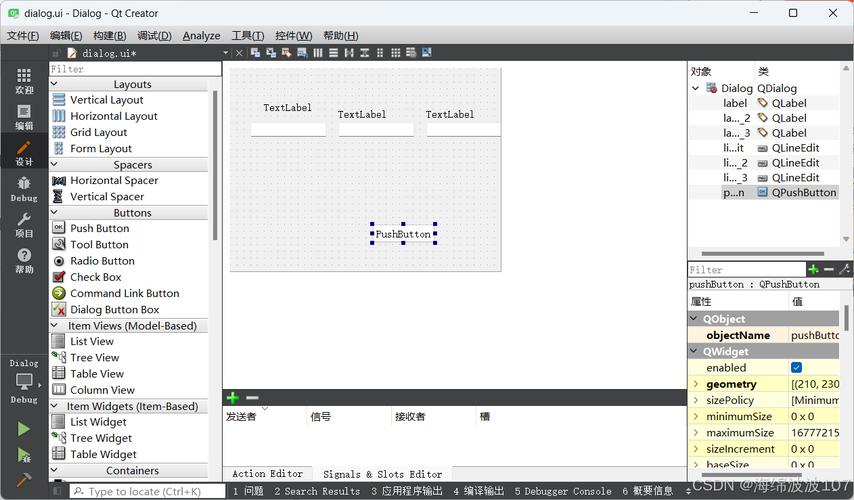Add a new signal-slot connection with green plus
This screenshot has width=854, height=500.
(233, 398)
